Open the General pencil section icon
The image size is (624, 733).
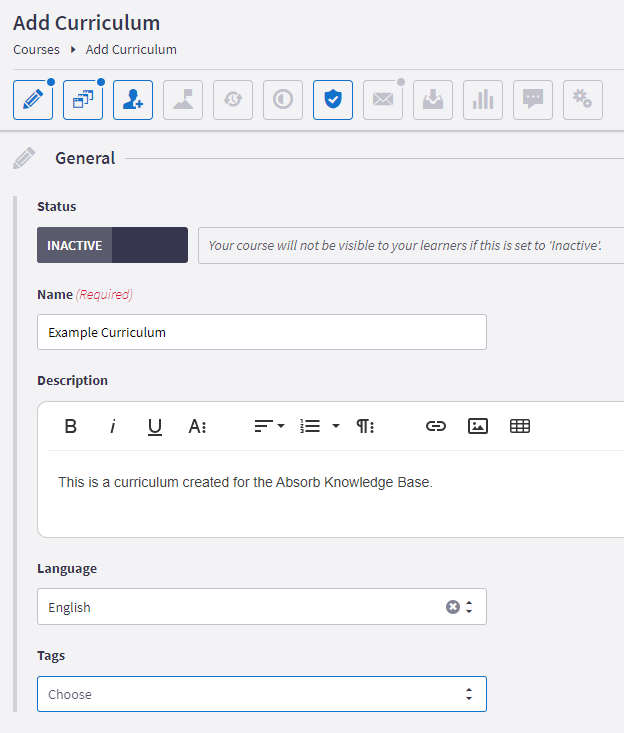point(33,100)
